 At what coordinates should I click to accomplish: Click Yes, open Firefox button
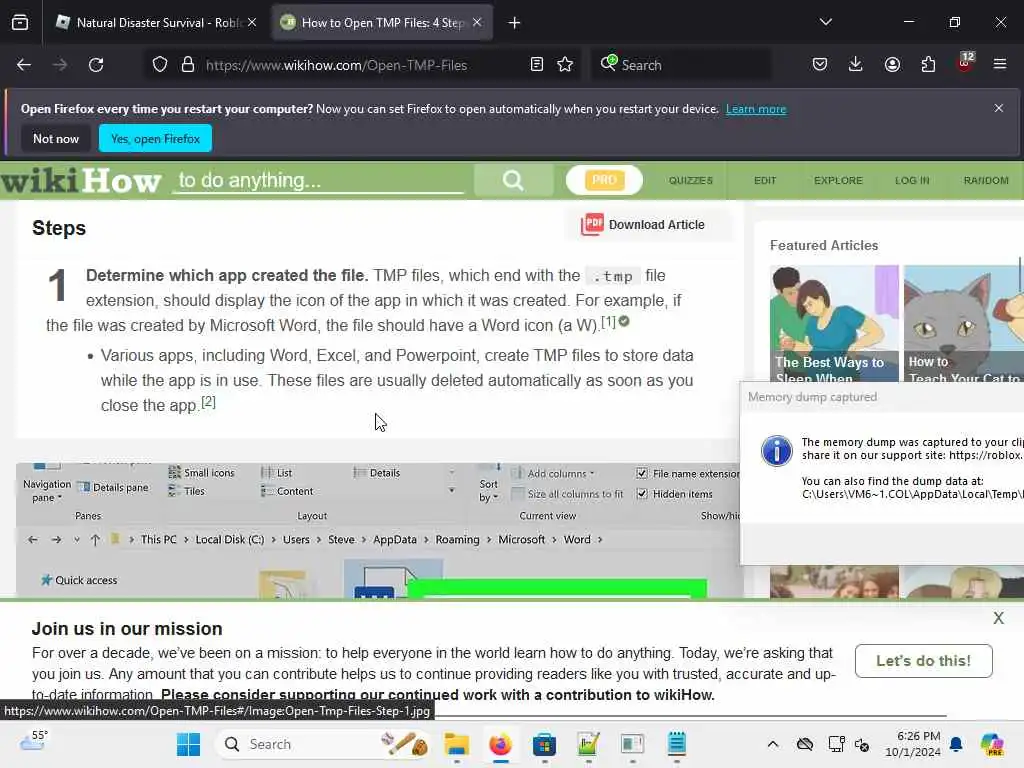tap(155, 138)
